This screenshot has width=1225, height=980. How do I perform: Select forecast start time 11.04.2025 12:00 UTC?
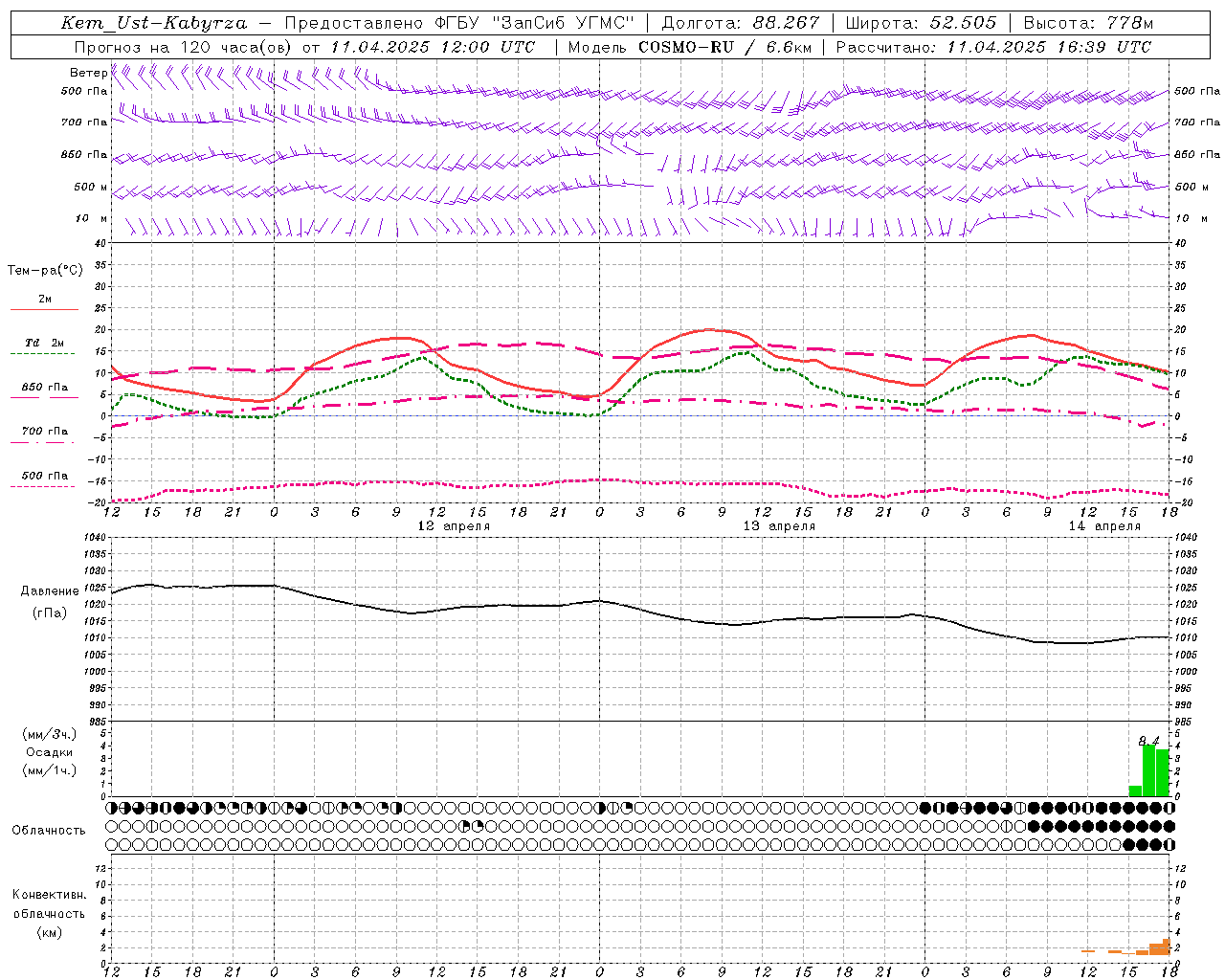[433, 47]
